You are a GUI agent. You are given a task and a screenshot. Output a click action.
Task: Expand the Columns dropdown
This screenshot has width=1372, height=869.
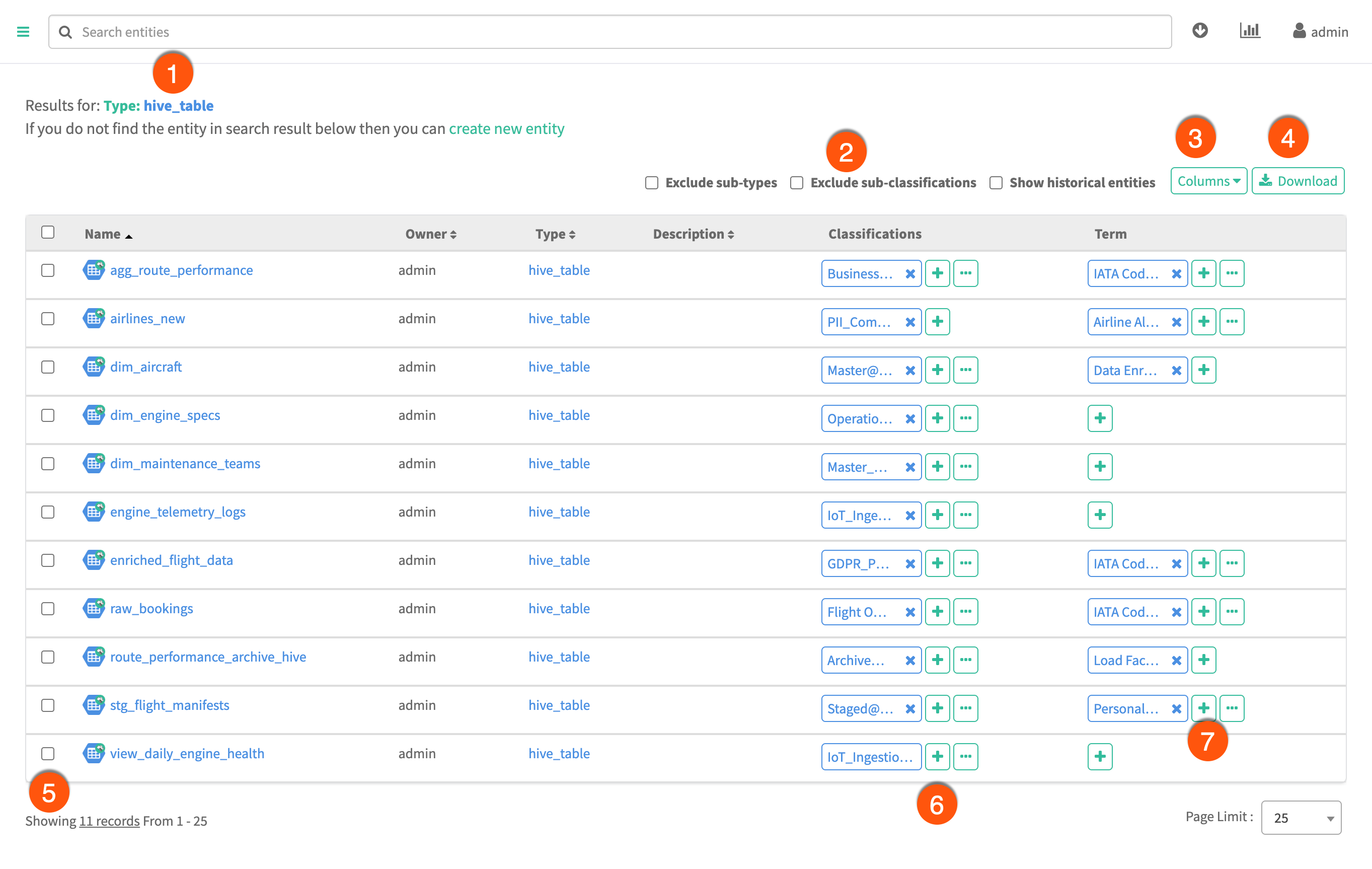pyautogui.click(x=1208, y=181)
